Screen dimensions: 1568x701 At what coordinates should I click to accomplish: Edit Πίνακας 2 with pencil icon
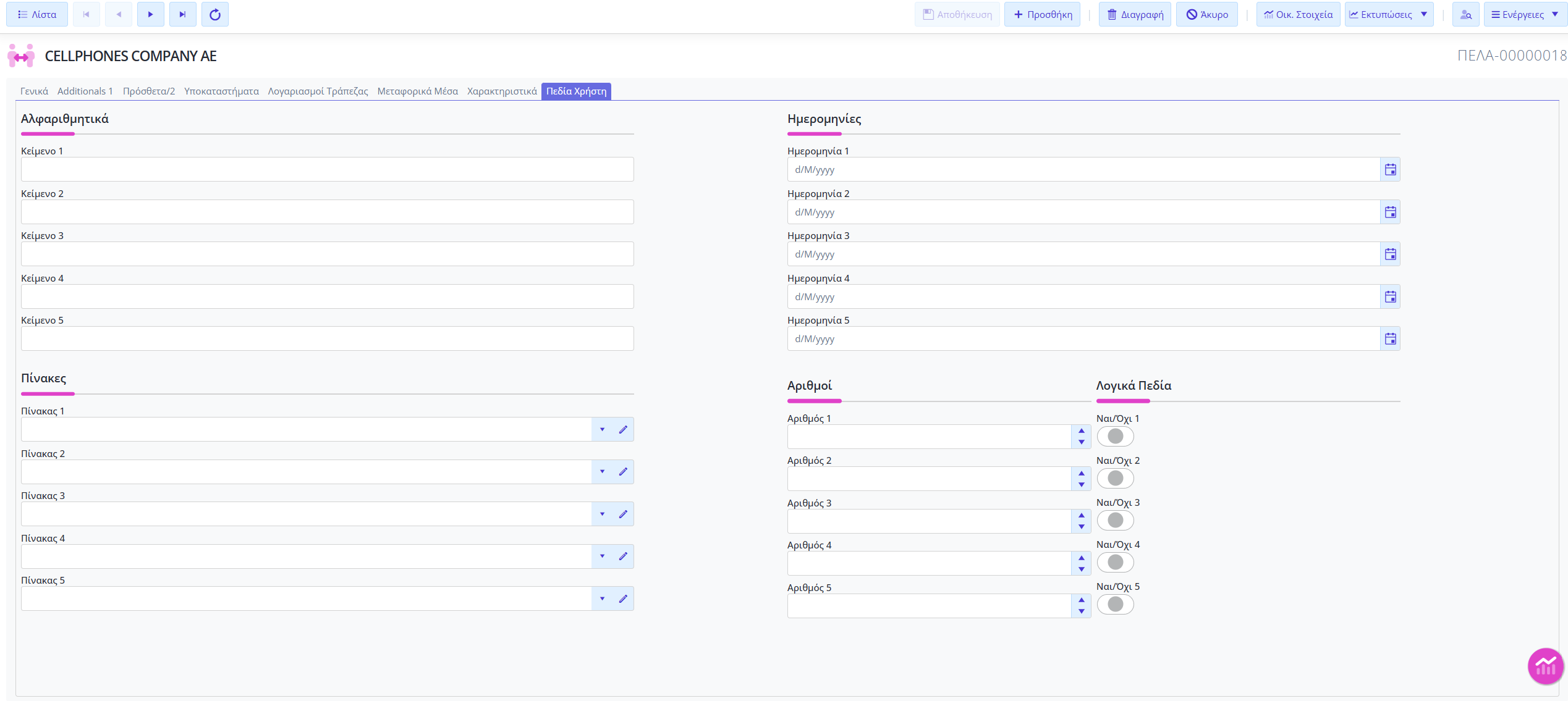623,472
